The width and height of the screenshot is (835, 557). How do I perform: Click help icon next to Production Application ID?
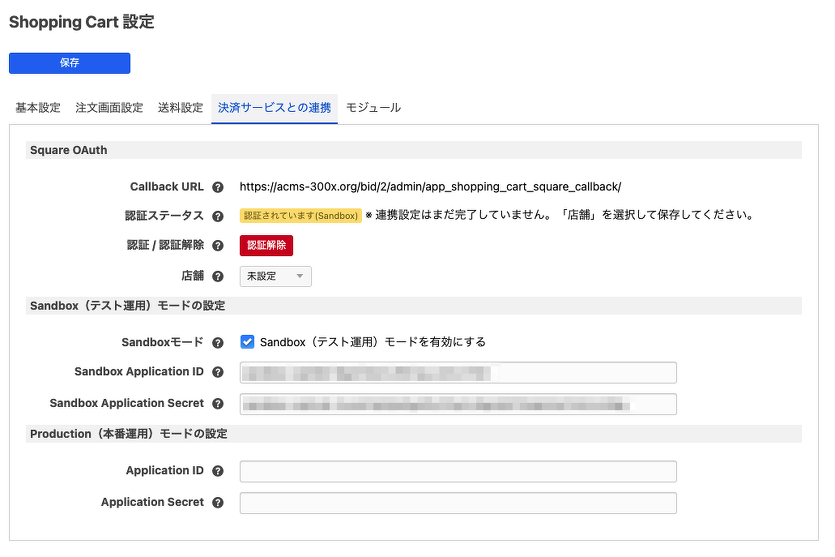(218, 471)
